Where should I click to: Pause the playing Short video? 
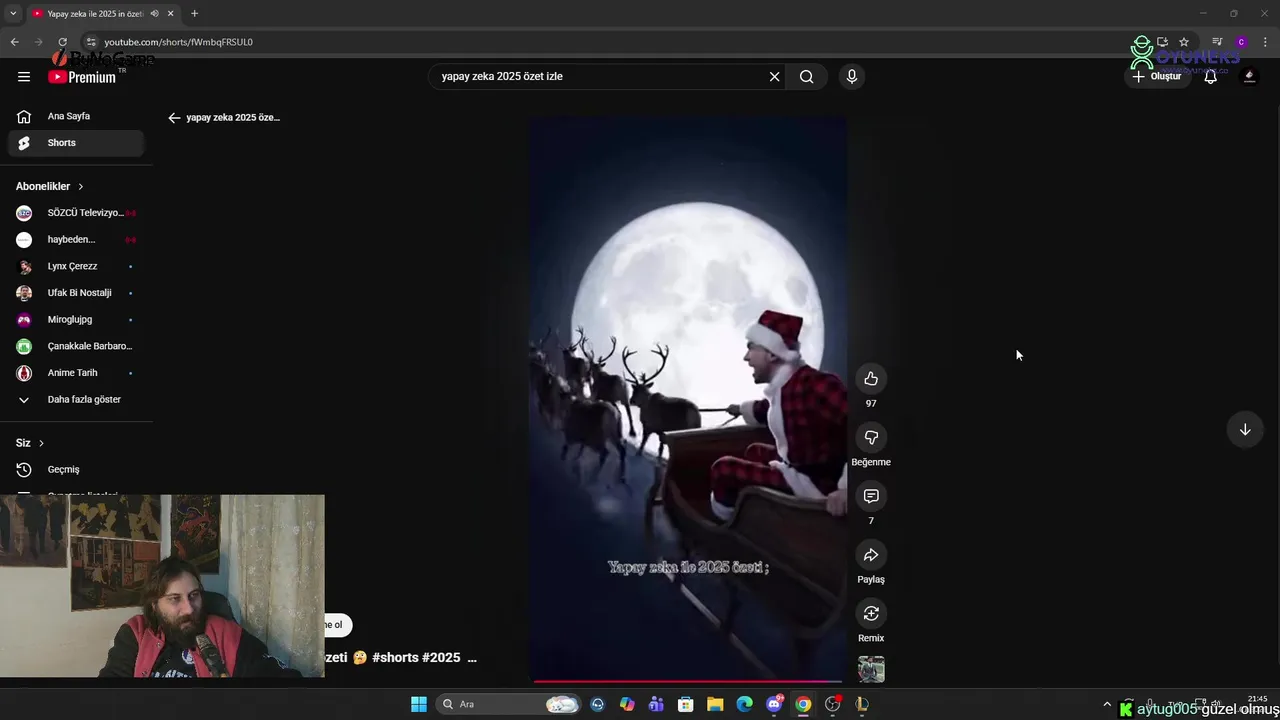click(x=688, y=400)
